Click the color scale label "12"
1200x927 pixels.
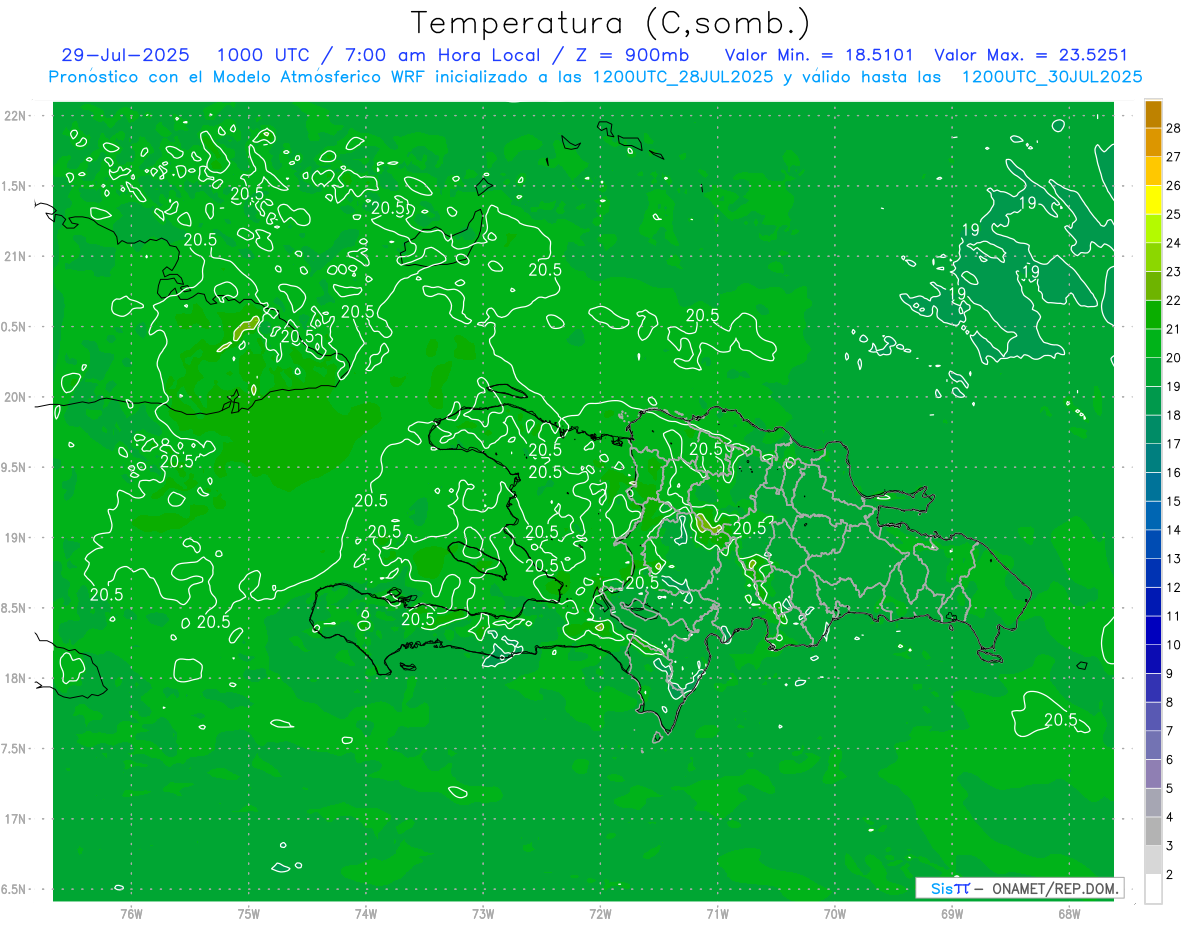1173,587
